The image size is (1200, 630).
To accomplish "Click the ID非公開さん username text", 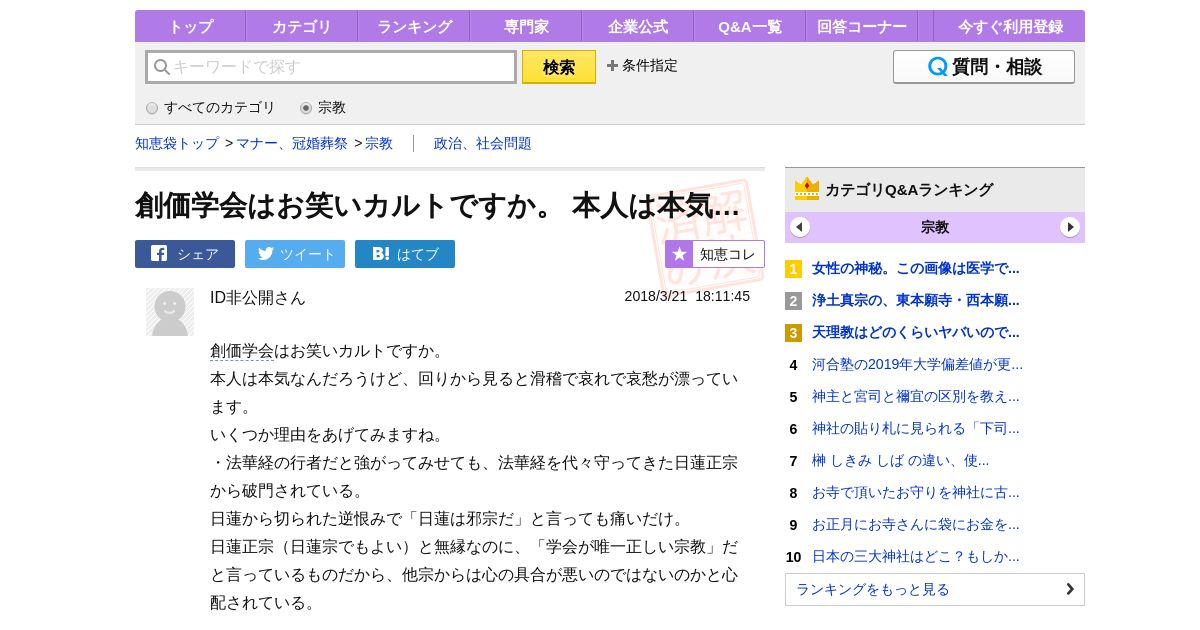I will [258, 298].
